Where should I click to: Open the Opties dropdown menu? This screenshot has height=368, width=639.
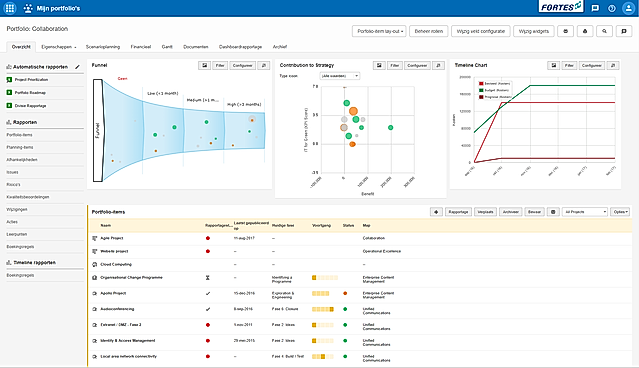(620, 212)
